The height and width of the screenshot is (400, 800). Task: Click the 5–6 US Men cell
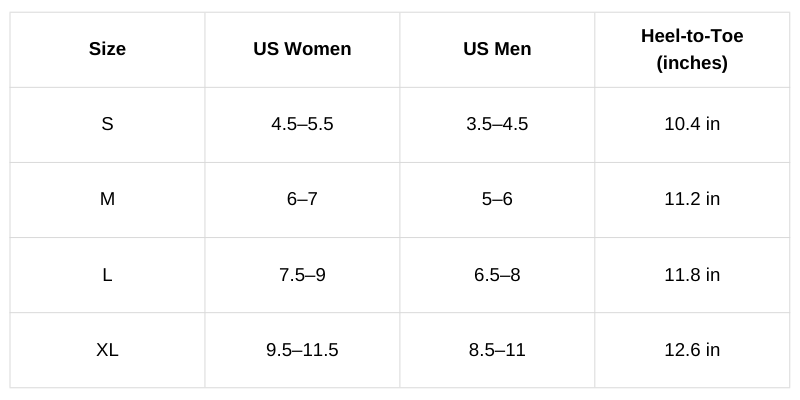pyautogui.click(x=497, y=199)
